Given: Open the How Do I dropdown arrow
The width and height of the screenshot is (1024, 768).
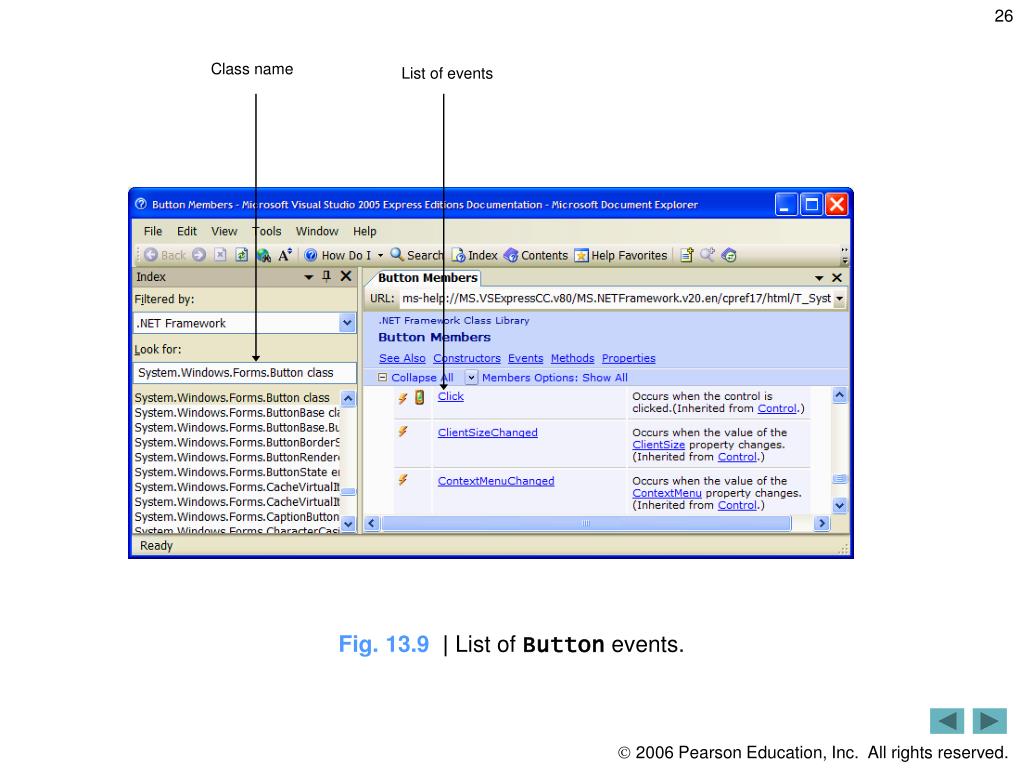Looking at the screenshot, I should click(380, 255).
